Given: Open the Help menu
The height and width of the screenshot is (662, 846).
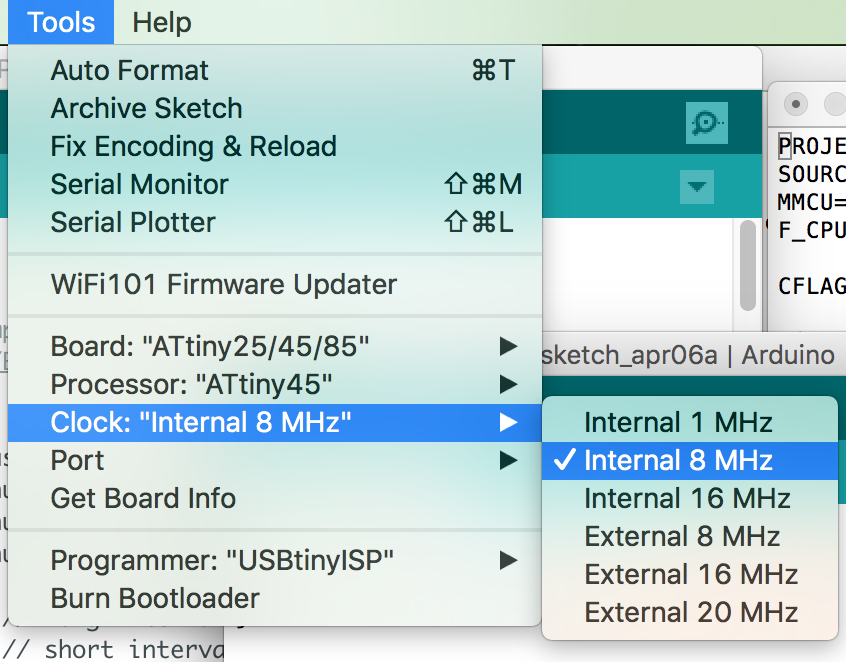Looking at the screenshot, I should (x=161, y=22).
